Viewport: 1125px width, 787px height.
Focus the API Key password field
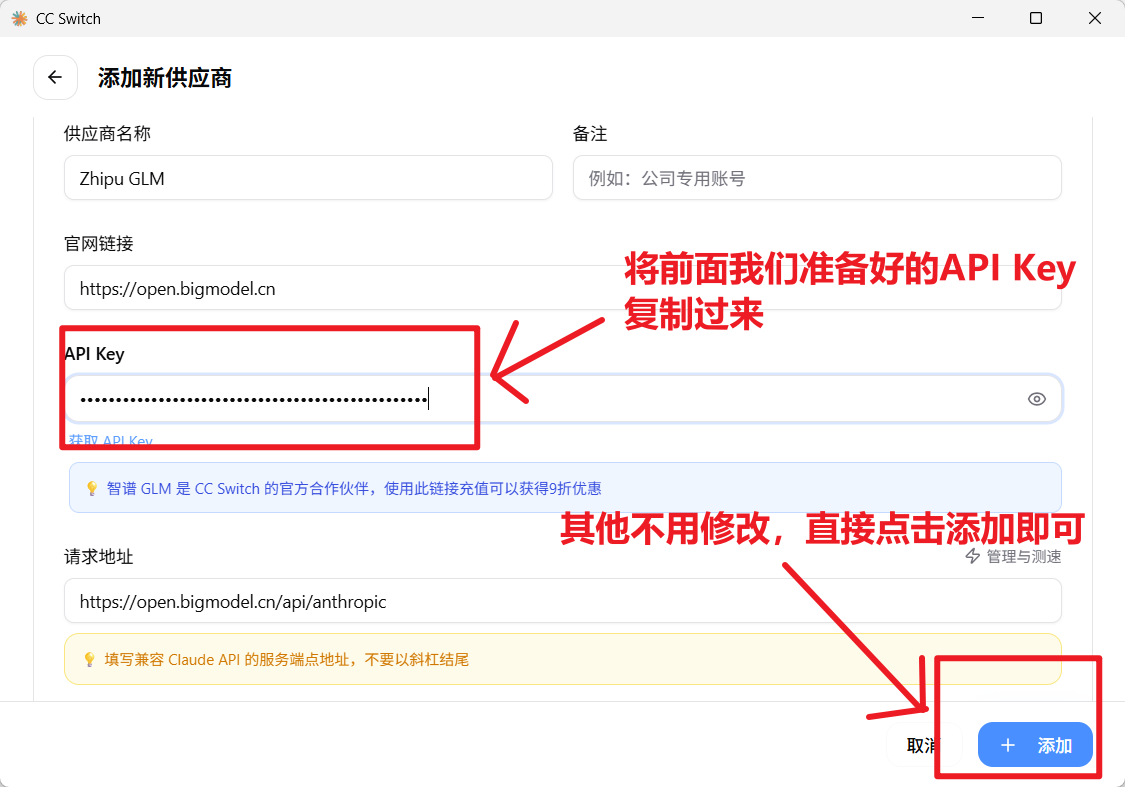pos(562,399)
